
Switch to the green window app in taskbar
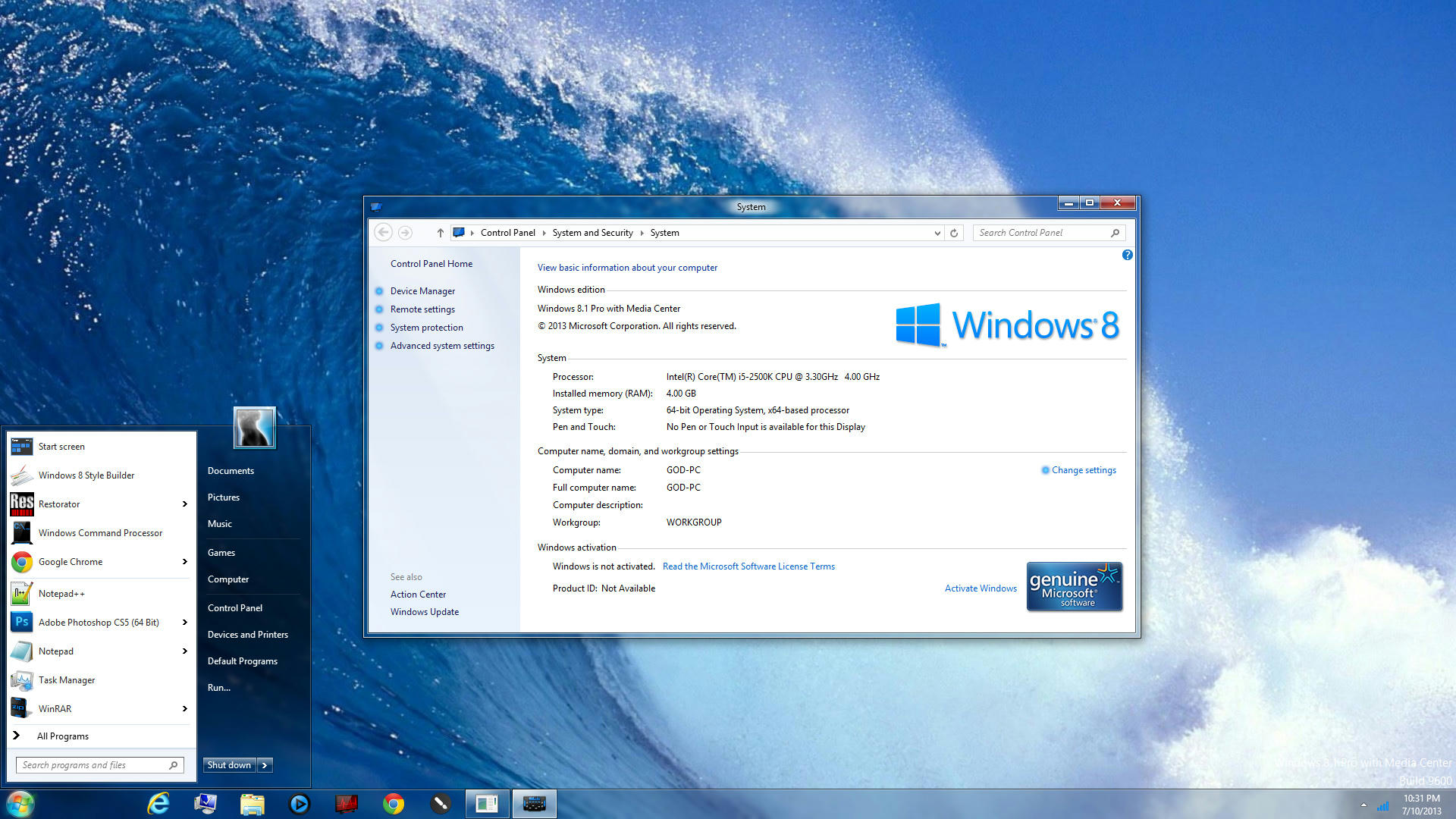(487, 804)
